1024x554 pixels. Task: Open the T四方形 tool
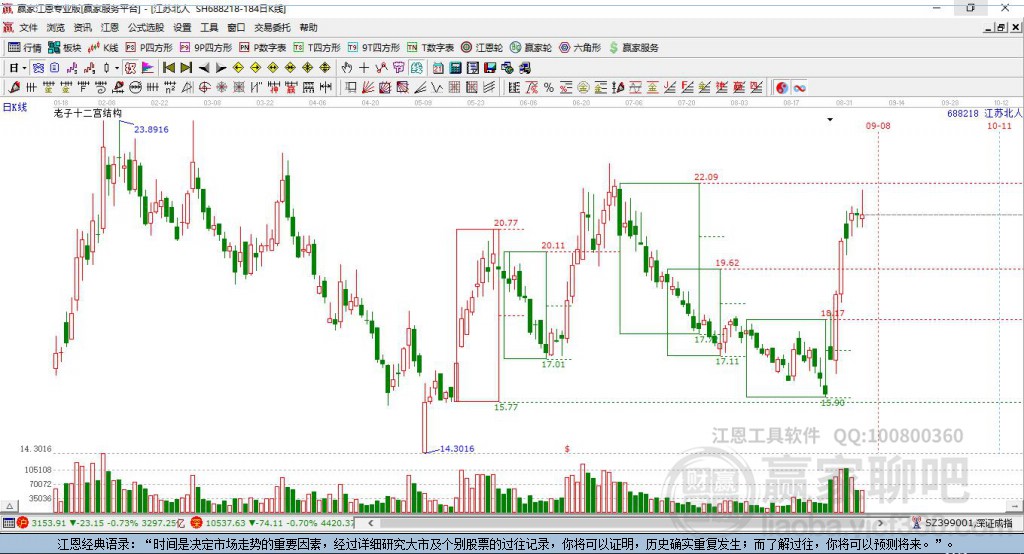point(317,48)
